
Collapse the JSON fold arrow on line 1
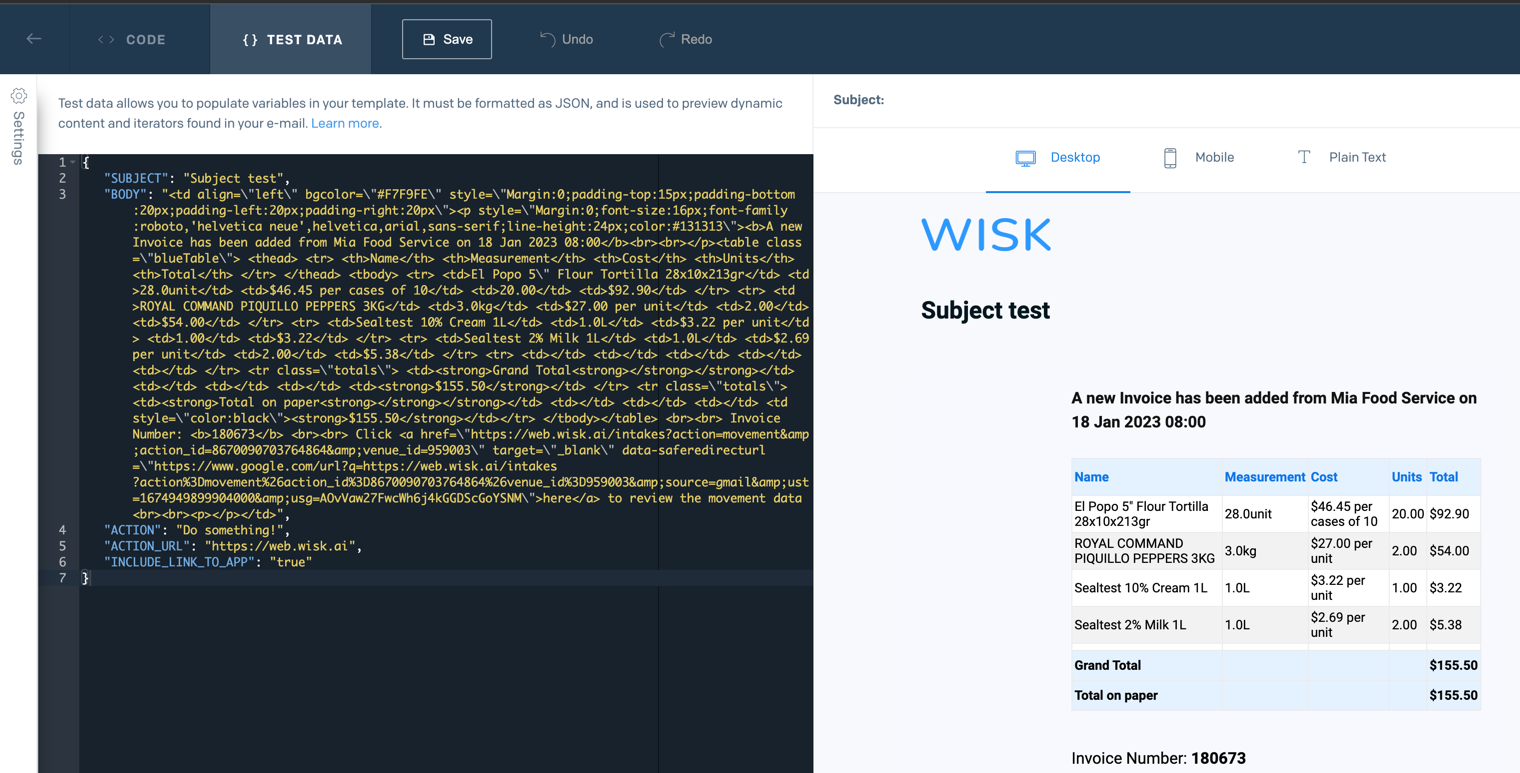pyautogui.click(x=73, y=162)
